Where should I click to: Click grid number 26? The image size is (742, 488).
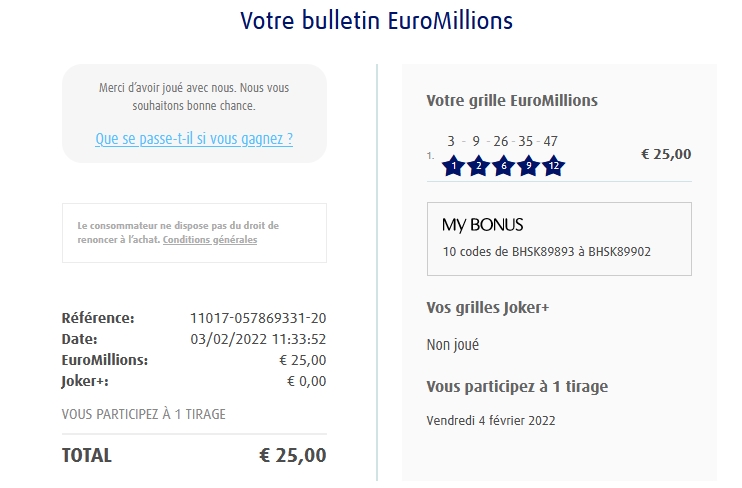tap(501, 141)
